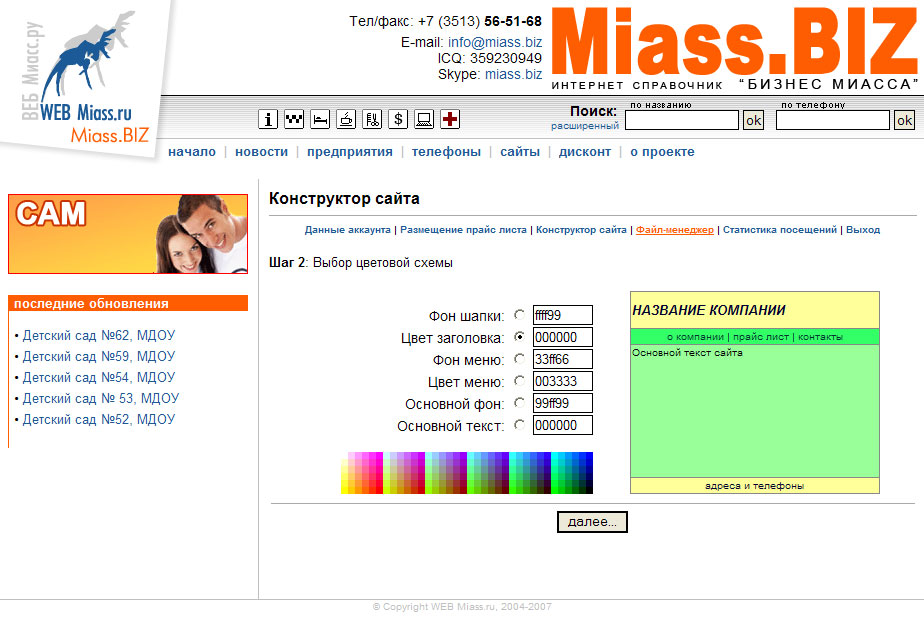Click the Skype miass.biz link
The height and width of the screenshot is (617, 924).
pyautogui.click(x=513, y=74)
